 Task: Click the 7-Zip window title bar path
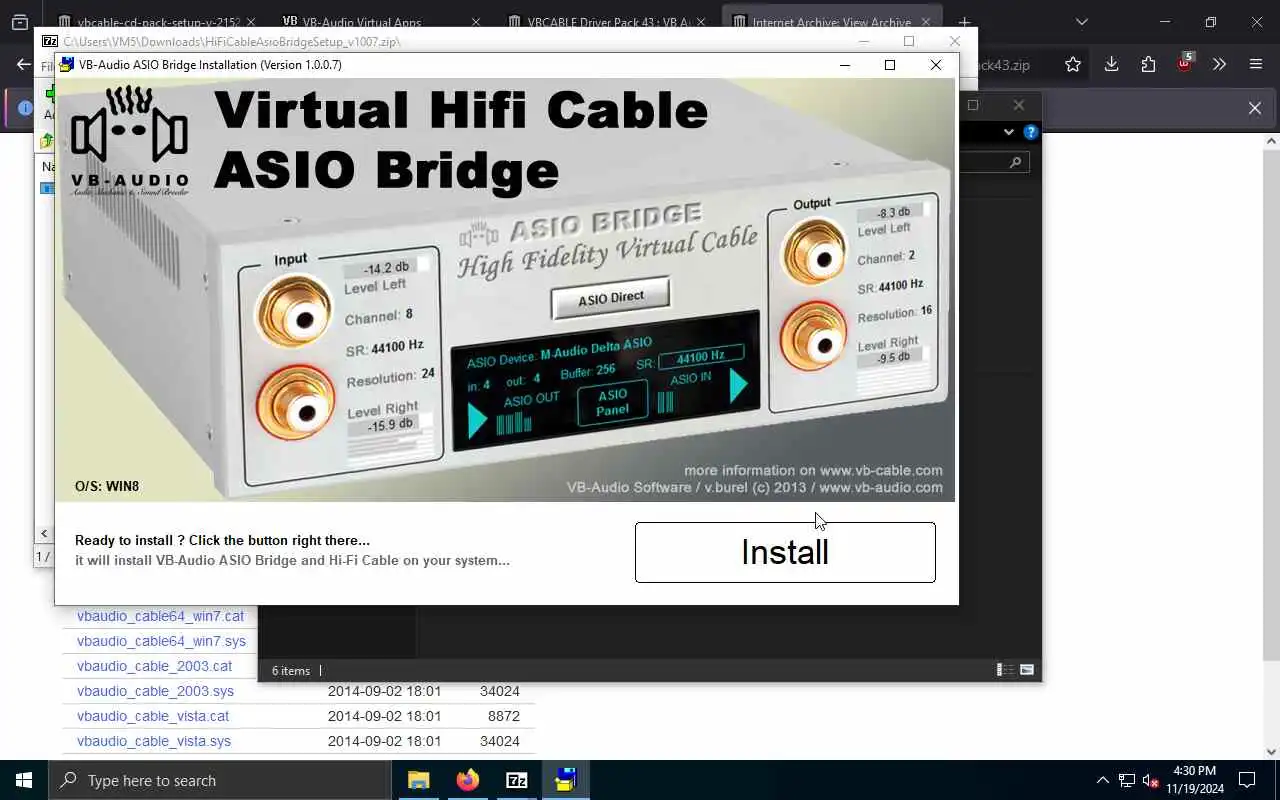[232, 41]
